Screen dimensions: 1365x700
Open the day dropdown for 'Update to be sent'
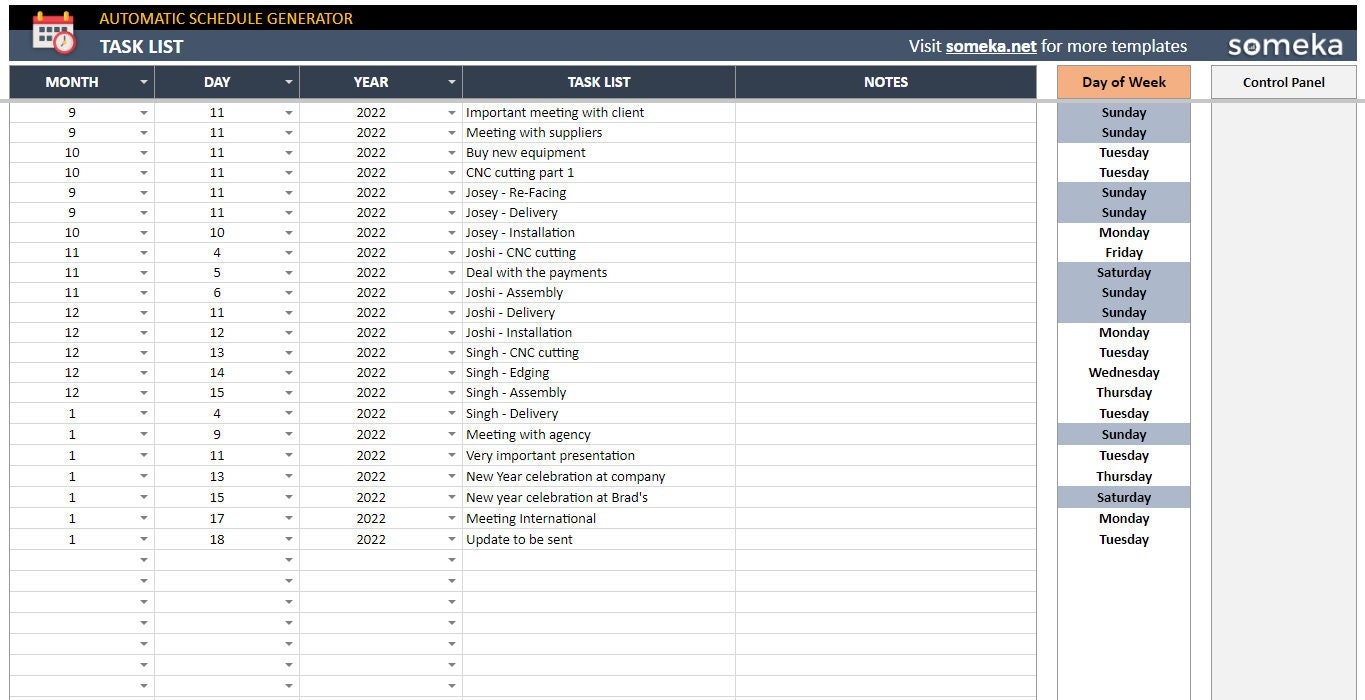click(288, 539)
